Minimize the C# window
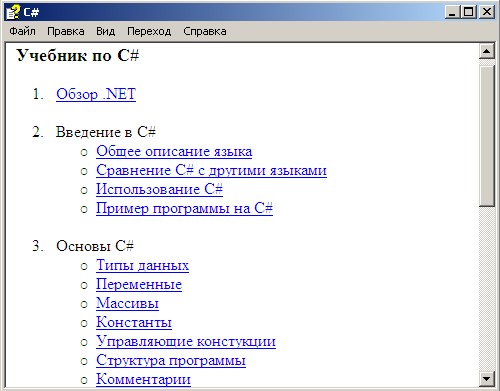Screen dimensions: 500x391 coord(452,12)
